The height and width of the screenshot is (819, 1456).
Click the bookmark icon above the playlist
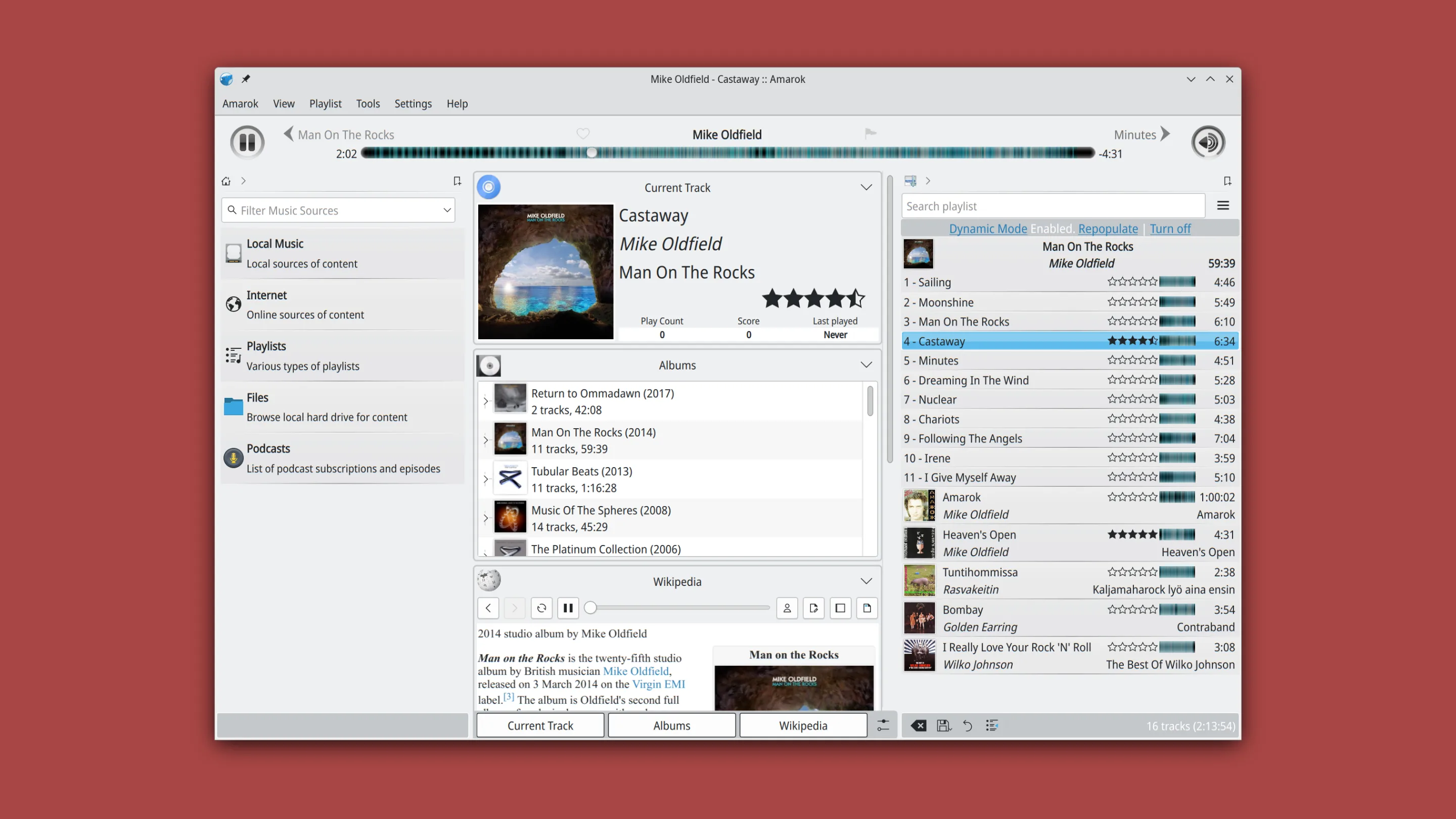tap(1227, 180)
